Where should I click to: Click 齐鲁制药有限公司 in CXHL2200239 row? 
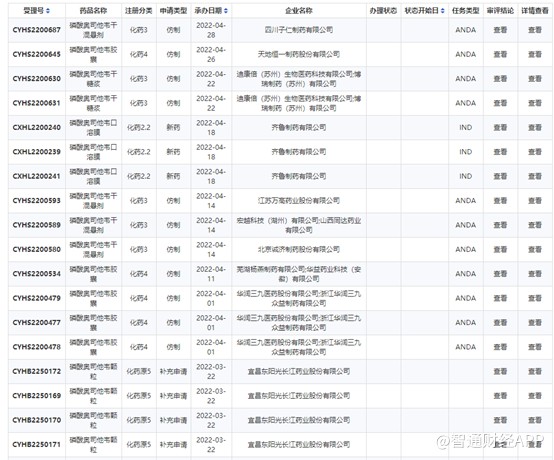[x=299, y=152]
